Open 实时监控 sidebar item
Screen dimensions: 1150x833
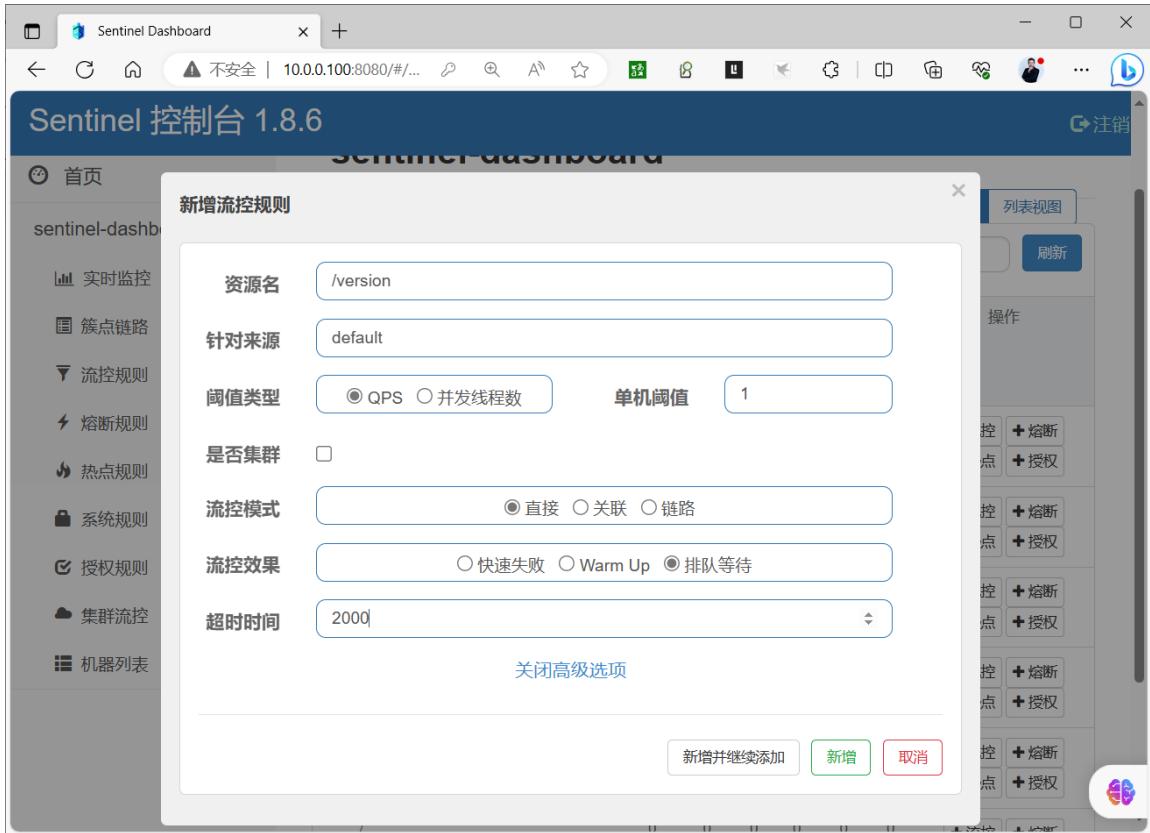tap(103, 279)
